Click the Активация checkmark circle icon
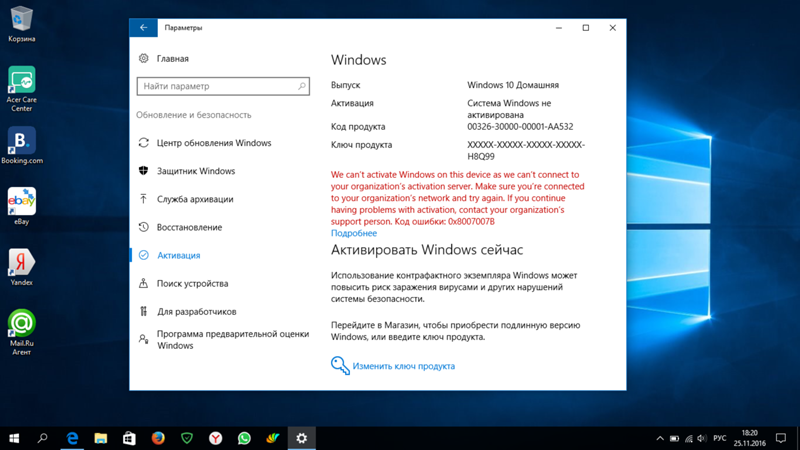 coord(143,255)
